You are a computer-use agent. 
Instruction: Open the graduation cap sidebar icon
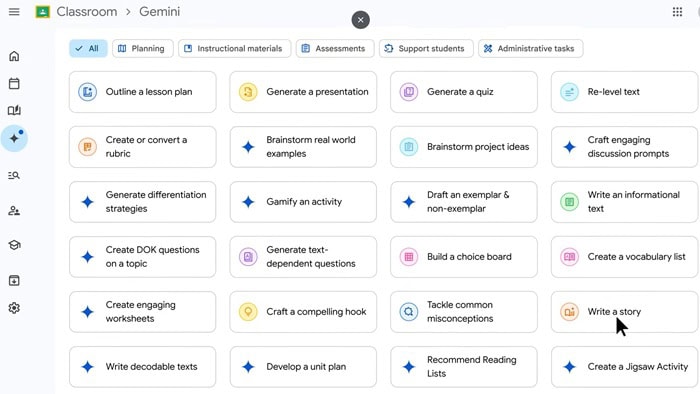pos(14,245)
